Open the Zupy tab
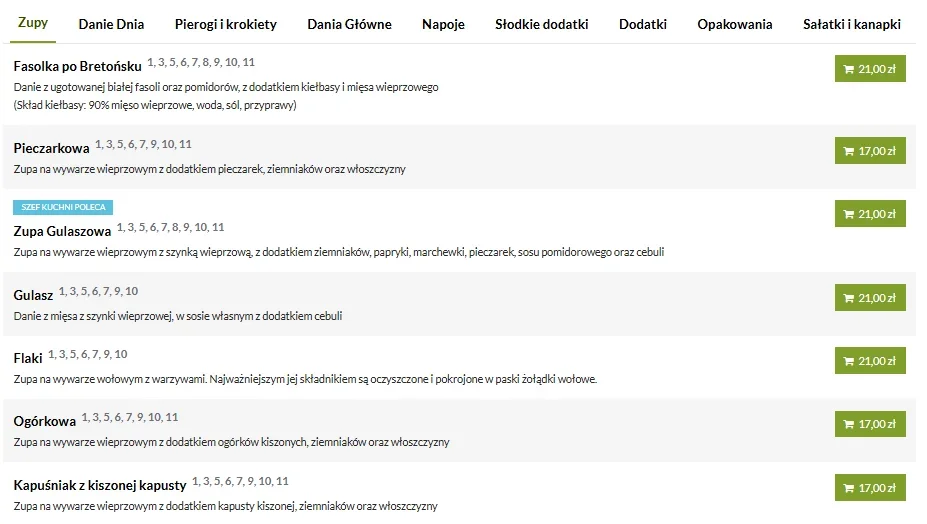This screenshot has height=524, width=927. 33,23
